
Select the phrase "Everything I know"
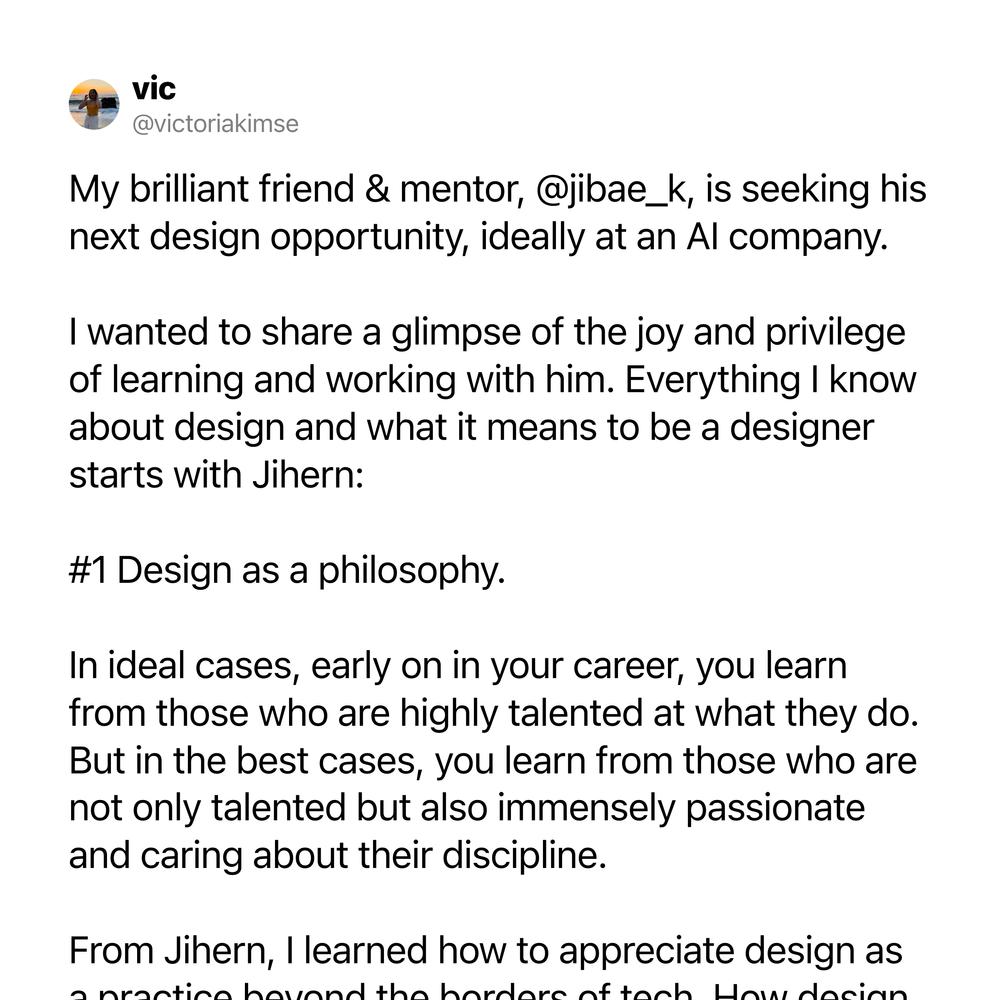pyautogui.click(x=770, y=380)
